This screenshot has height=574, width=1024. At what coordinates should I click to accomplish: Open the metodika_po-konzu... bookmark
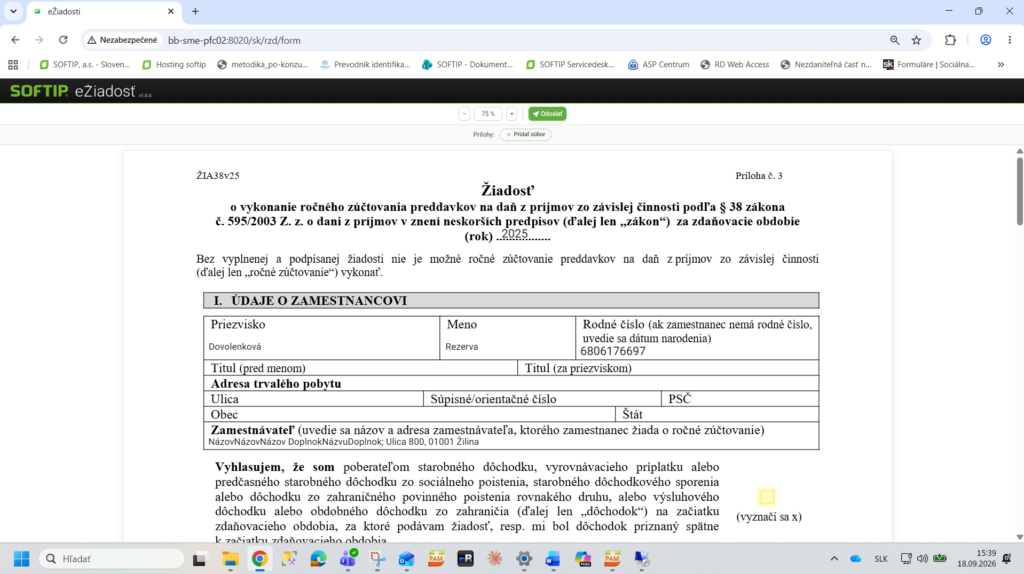pyautogui.click(x=263, y=65)
